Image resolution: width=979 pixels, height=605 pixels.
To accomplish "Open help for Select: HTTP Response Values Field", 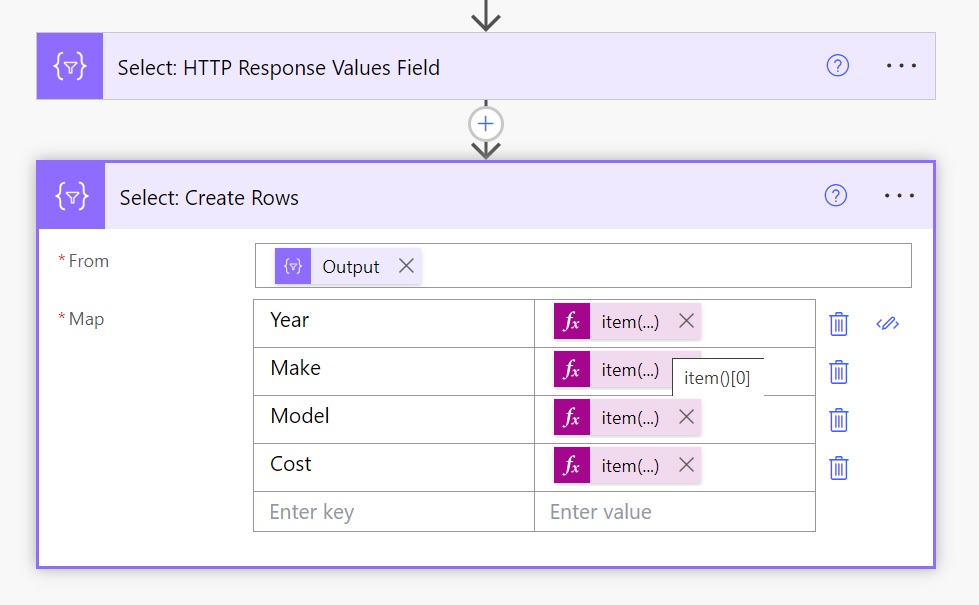I will 836,66.
